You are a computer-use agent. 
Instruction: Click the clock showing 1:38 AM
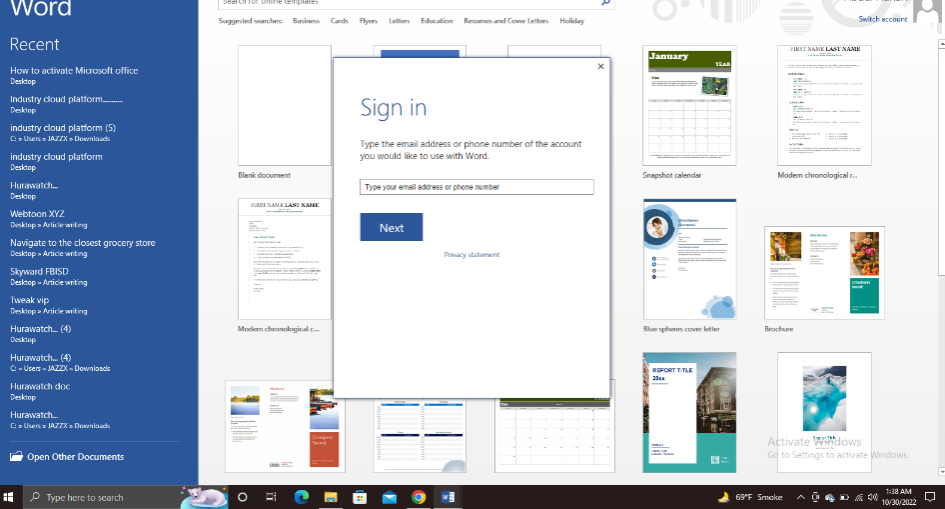899,497
